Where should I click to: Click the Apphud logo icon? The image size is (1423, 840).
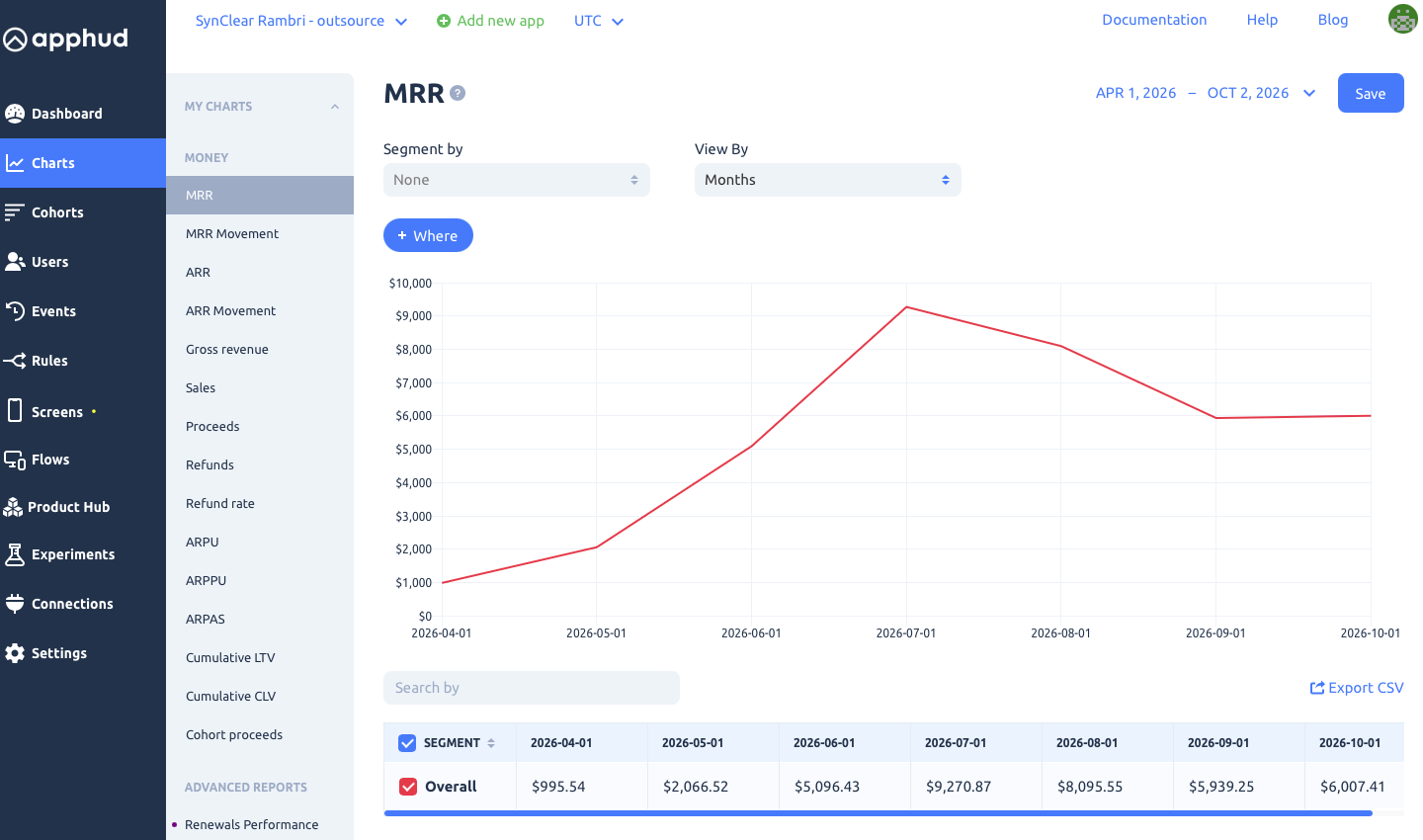tap(15, 40)
